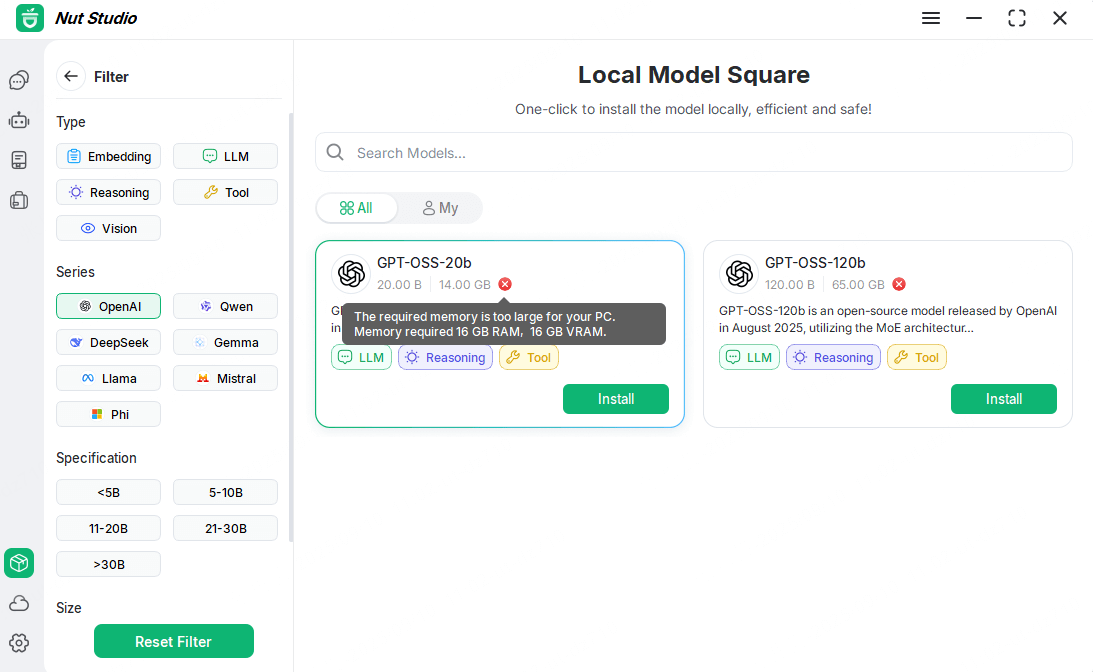Filter by 11-20B specification
Viewport: 1093px width, 672px height.
tap(108, 528)
